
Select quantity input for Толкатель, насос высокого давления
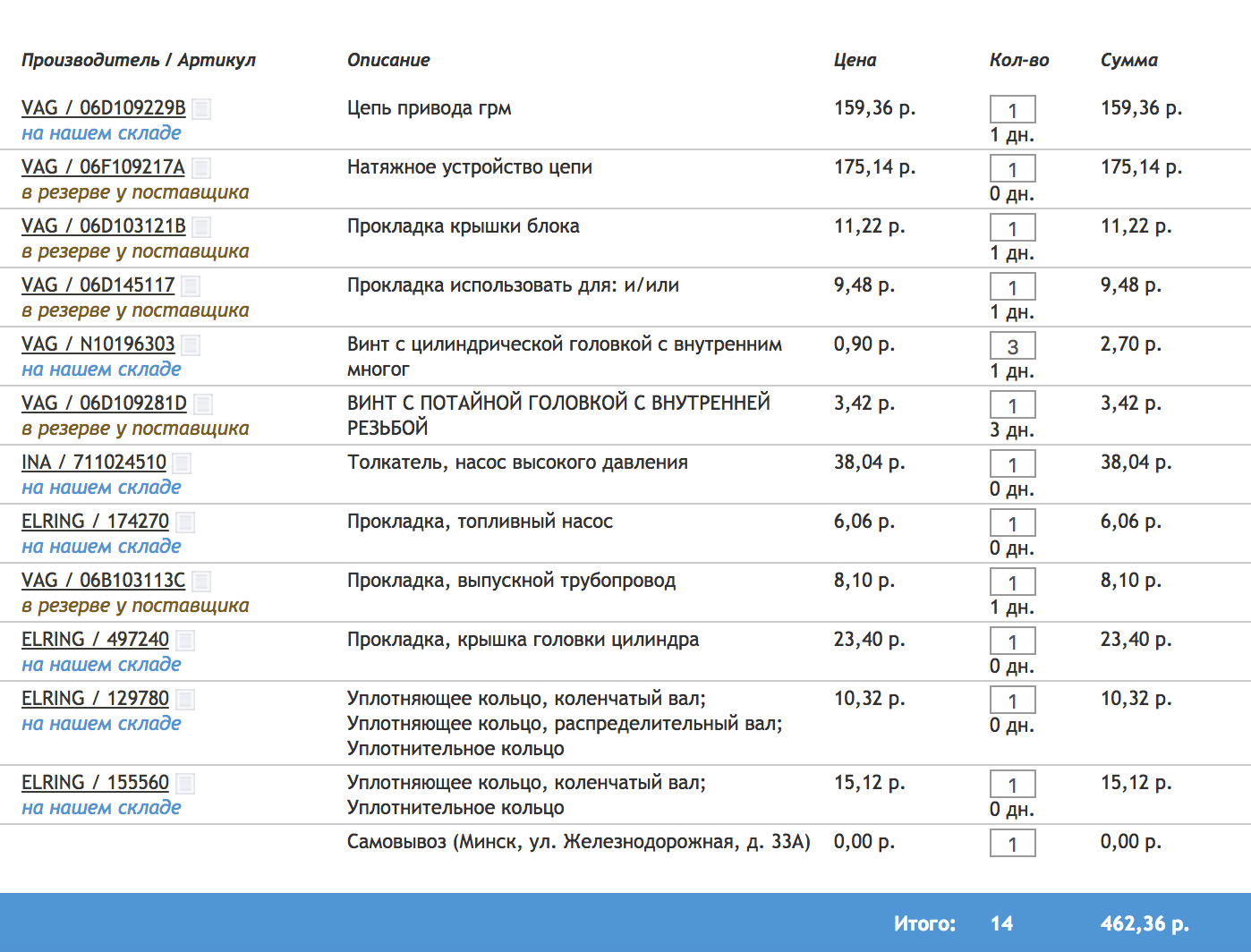click(x=1012, y=464)
